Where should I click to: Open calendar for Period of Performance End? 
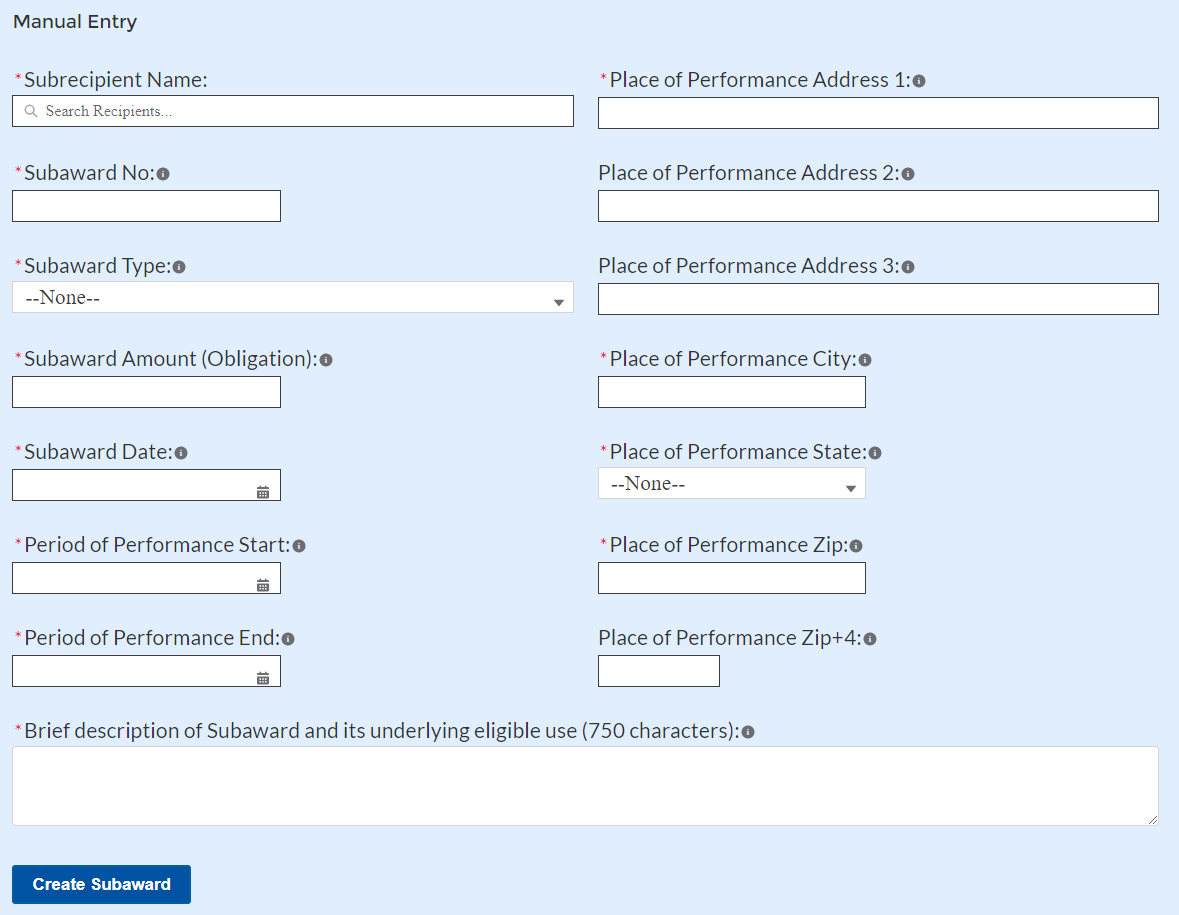coord(263,678)
